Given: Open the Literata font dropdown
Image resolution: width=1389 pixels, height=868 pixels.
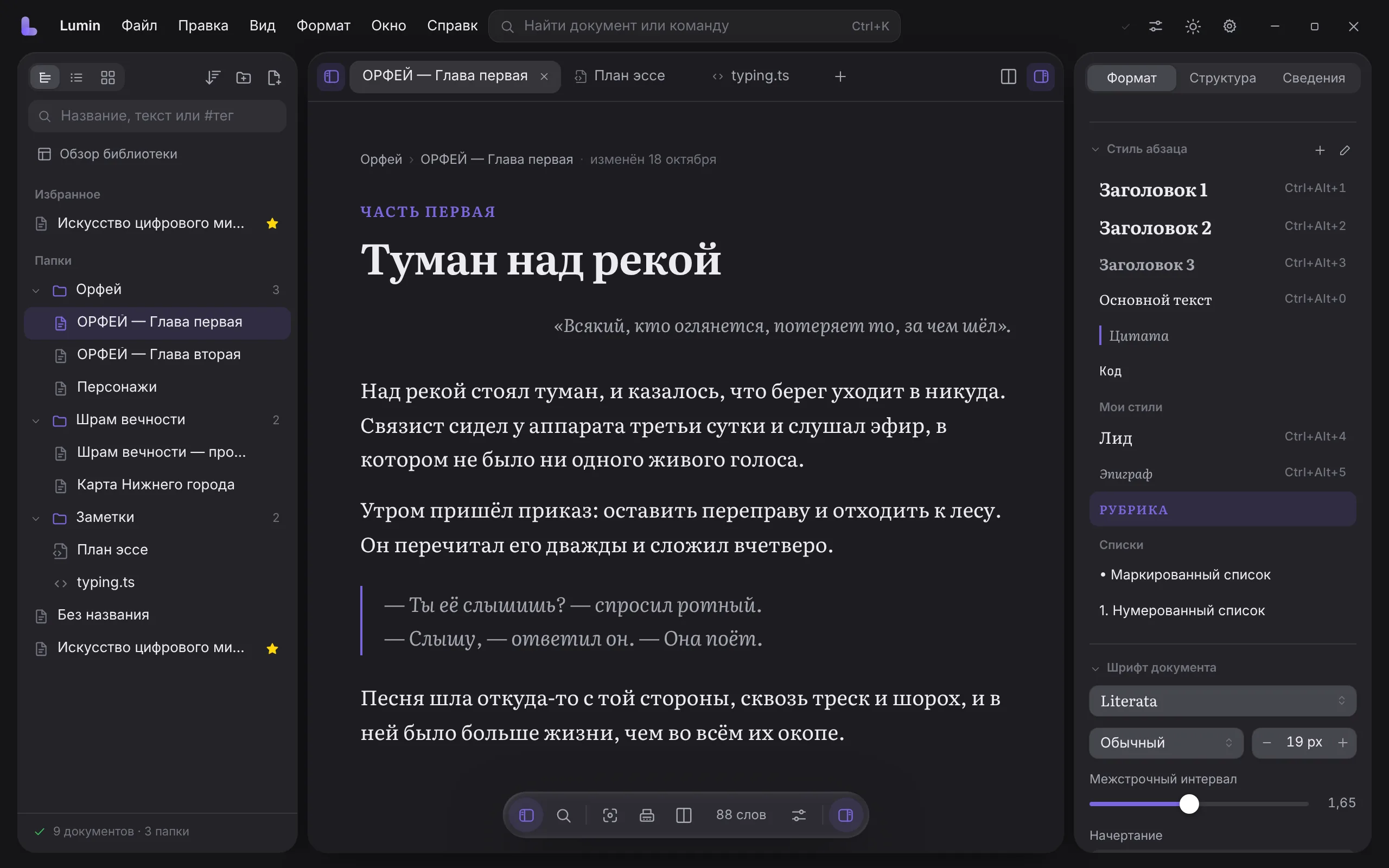Looking at the screenshot, I should [x=1222, y=701].
